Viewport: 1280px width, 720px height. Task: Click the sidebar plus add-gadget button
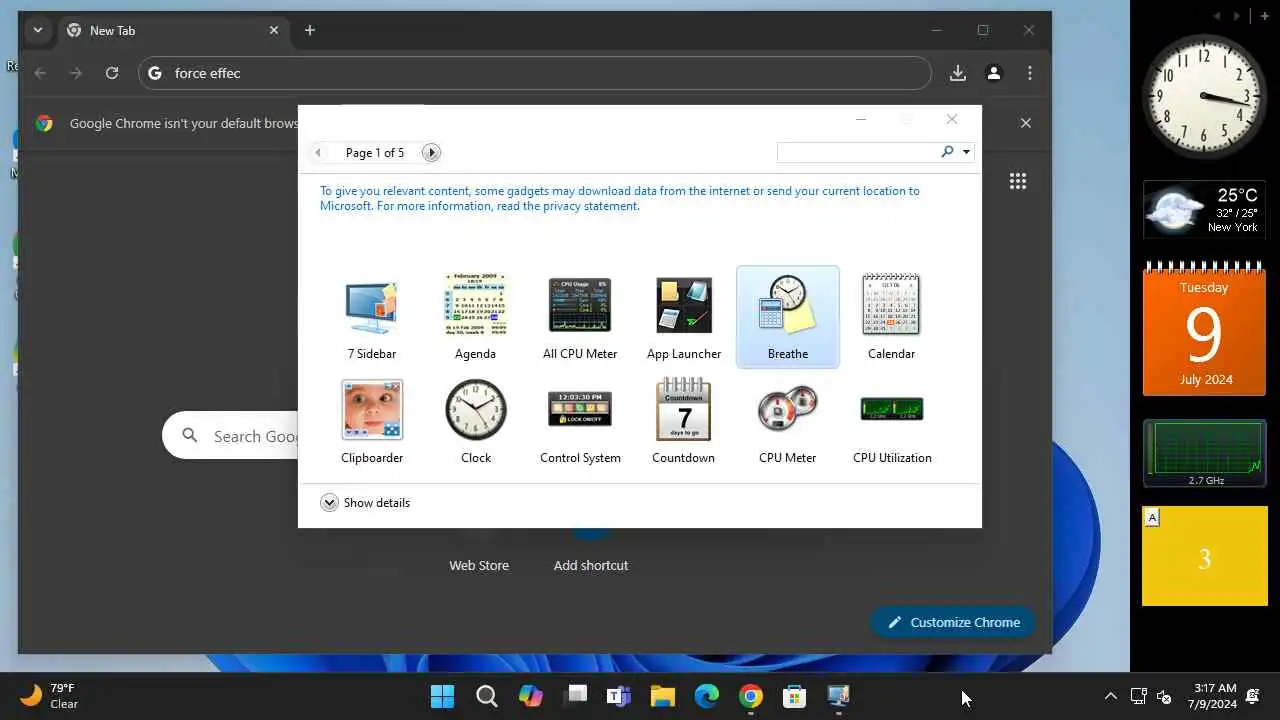[x=1264, y=16]
